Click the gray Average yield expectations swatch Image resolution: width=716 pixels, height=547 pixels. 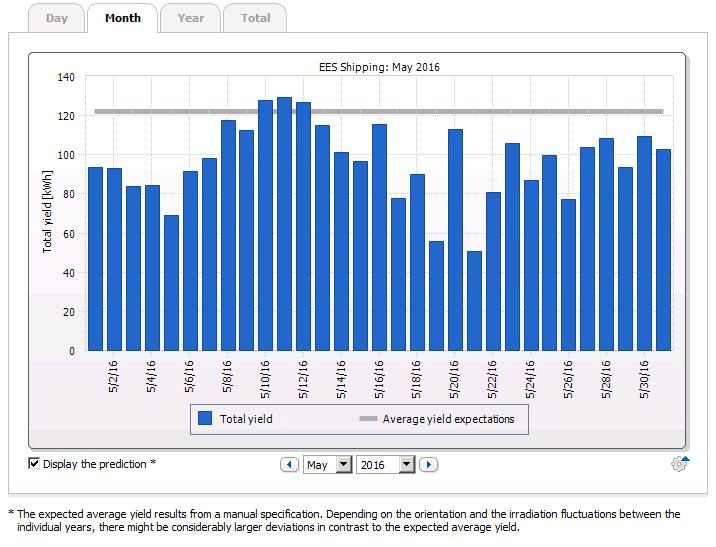(x=368, y=418)
